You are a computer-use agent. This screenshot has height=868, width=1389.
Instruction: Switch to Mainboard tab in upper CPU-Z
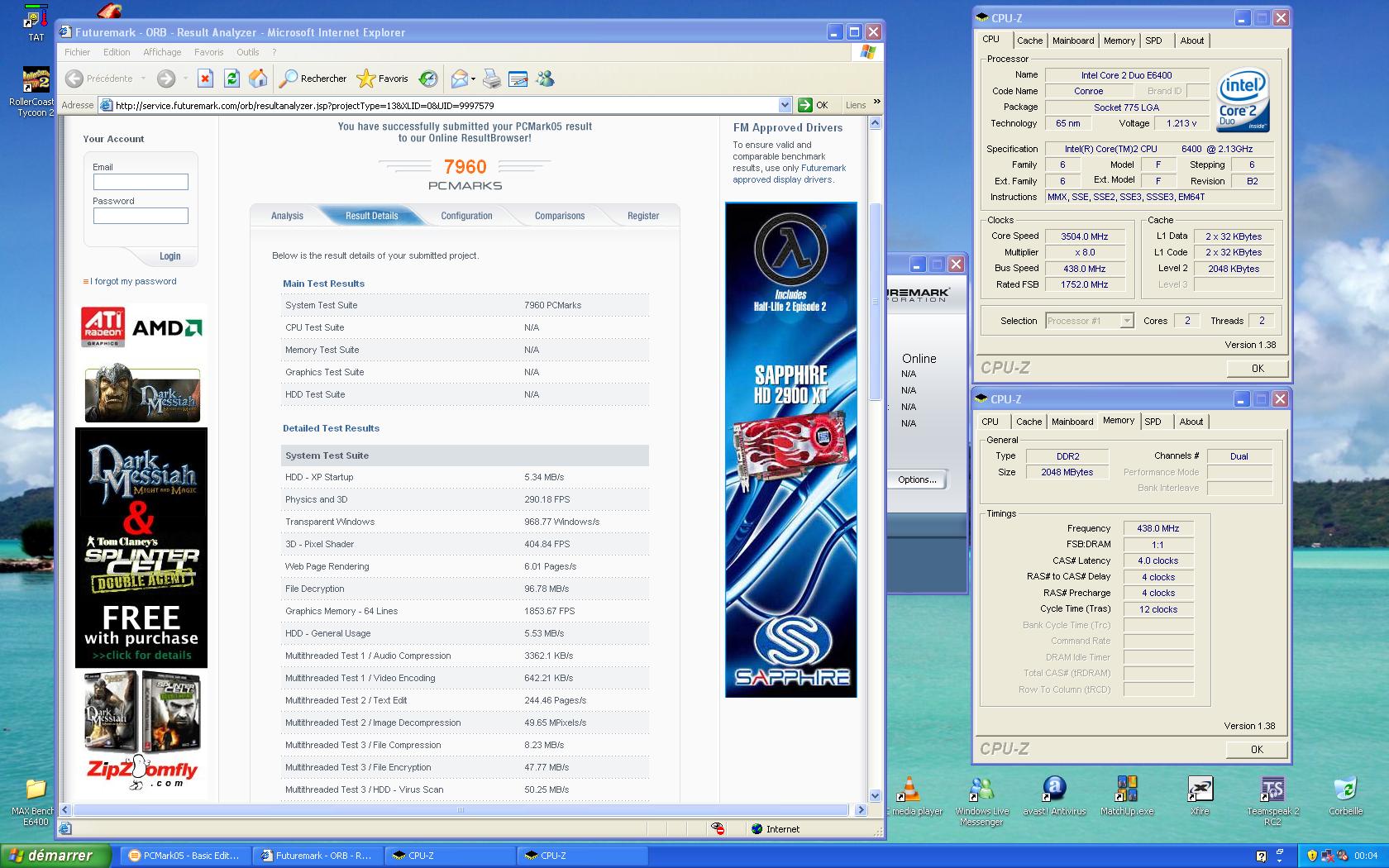[x=1073, y=41]
